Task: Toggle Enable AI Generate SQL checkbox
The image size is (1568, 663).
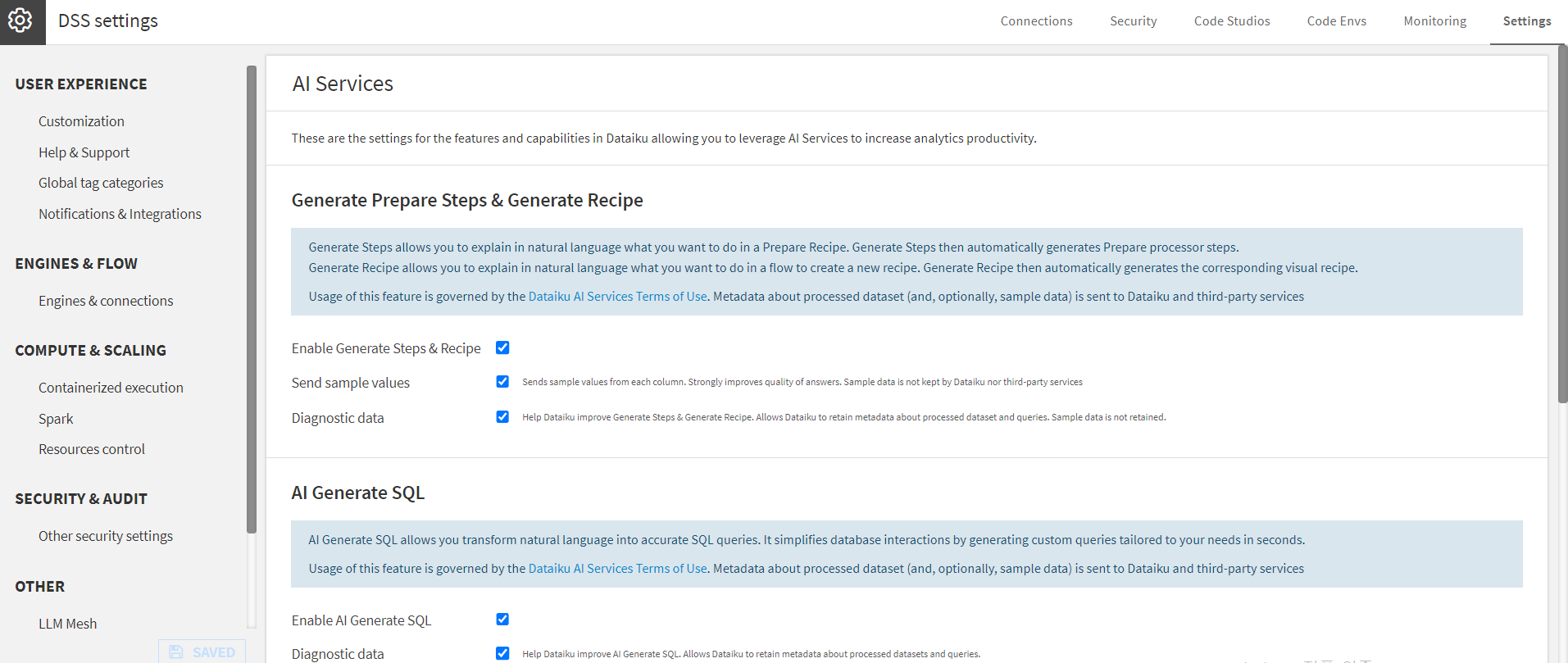Action: (502, 620)
